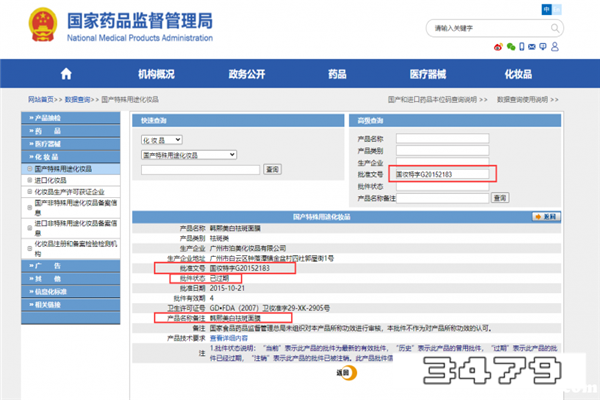This screenshot has height=400, width=600.
Task: Open the 医疗器械 navigation menu
Action: 428,74
